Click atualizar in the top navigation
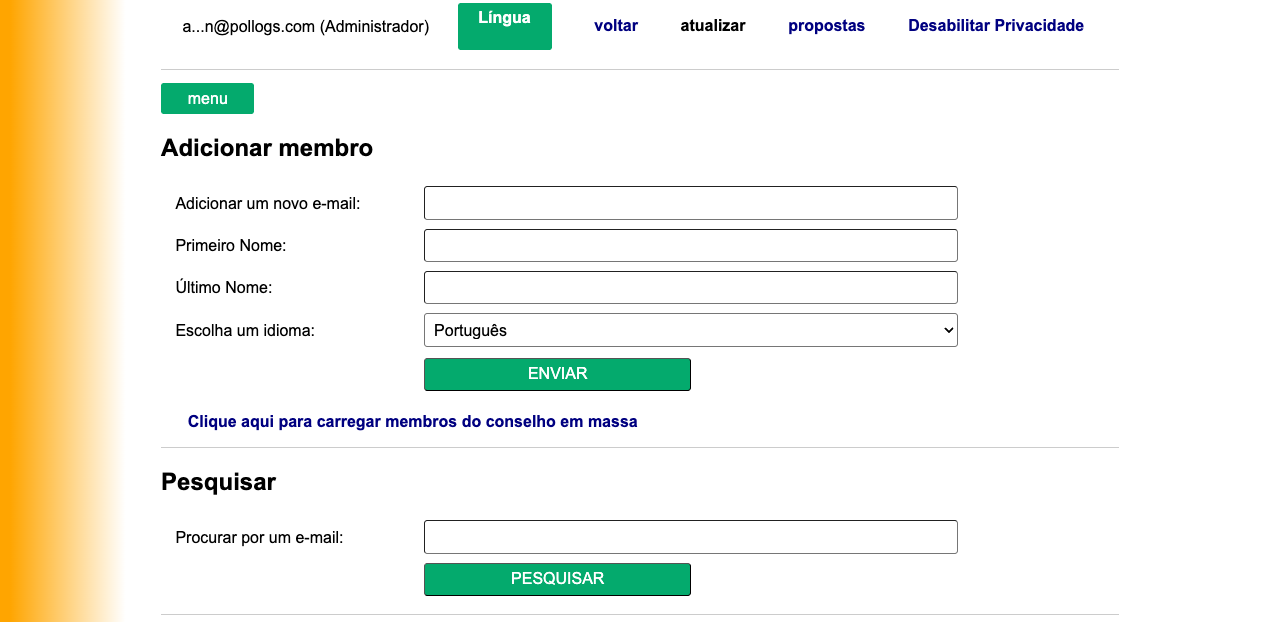1281x622 pixels. [712, 25]
